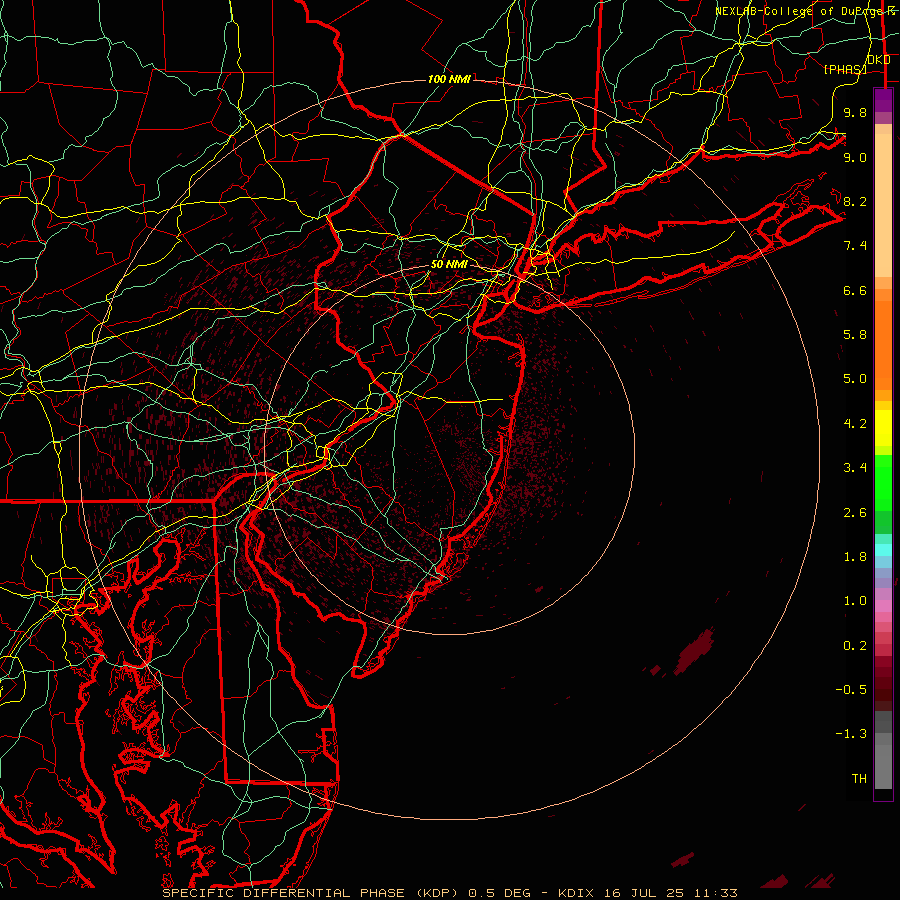Click the 7.4 scale value
The image size is (900, 900).
click(855, 246)
